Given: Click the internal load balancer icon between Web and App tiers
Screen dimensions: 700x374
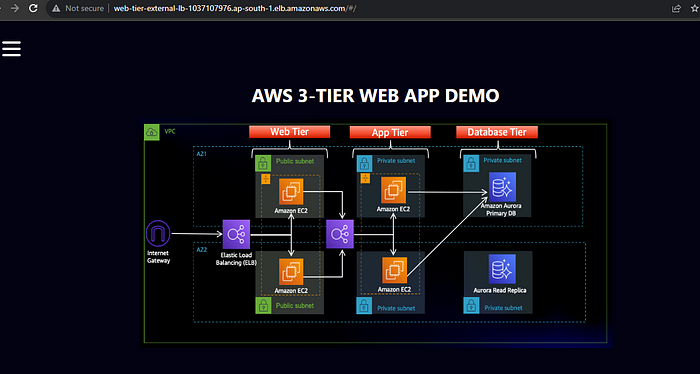Looking at the screenshot, I should point(340,234).
